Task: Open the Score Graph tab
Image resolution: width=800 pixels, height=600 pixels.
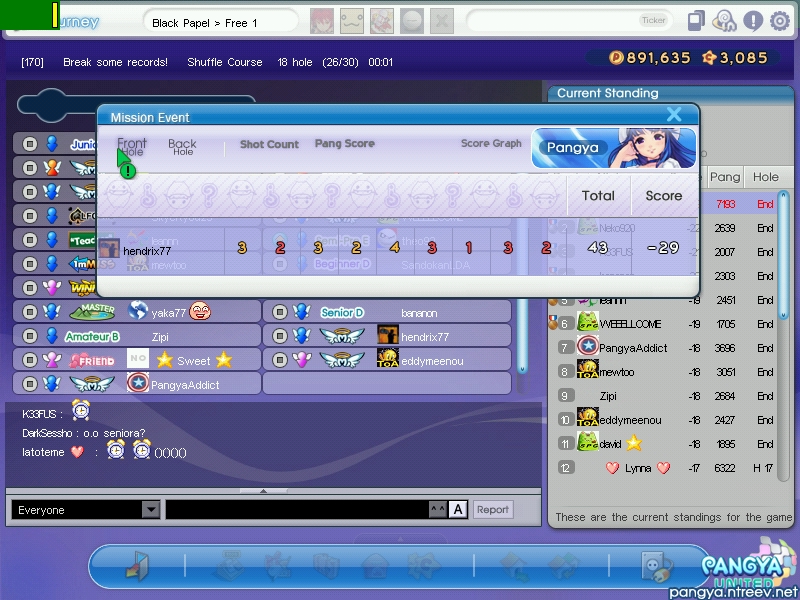Action: 491,143
